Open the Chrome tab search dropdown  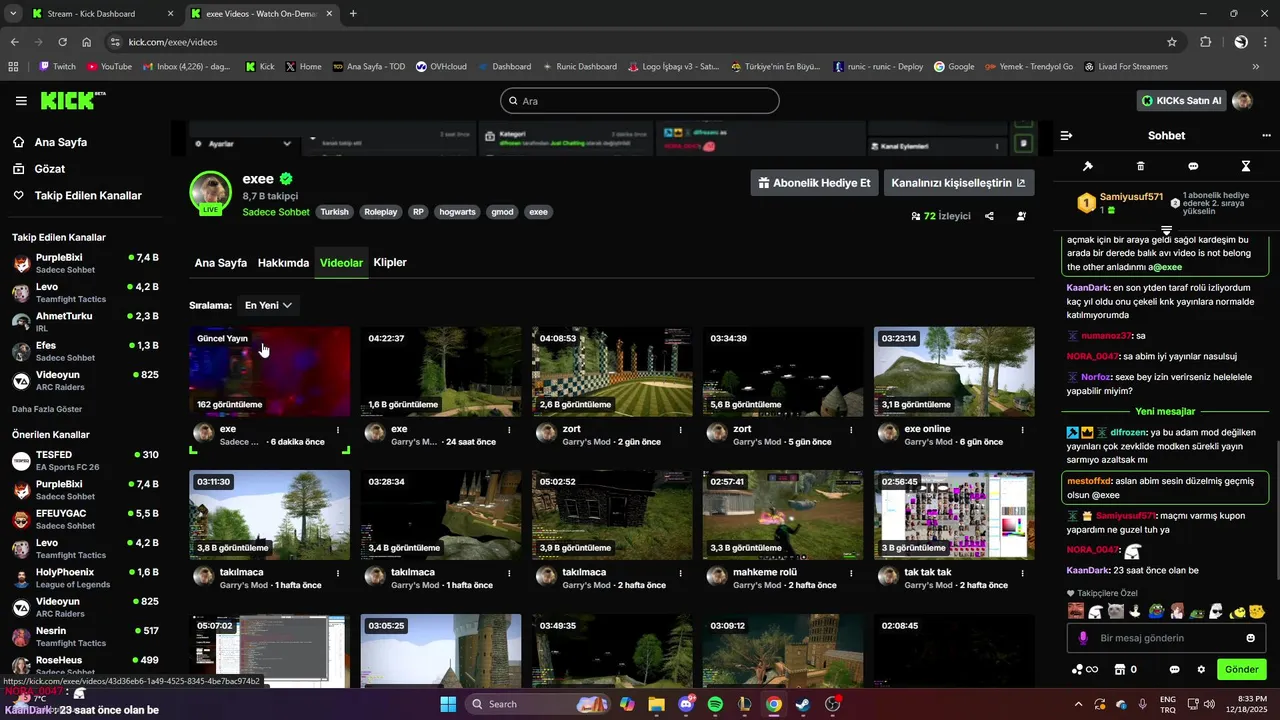pyautogui.click(x=13, y=14)
